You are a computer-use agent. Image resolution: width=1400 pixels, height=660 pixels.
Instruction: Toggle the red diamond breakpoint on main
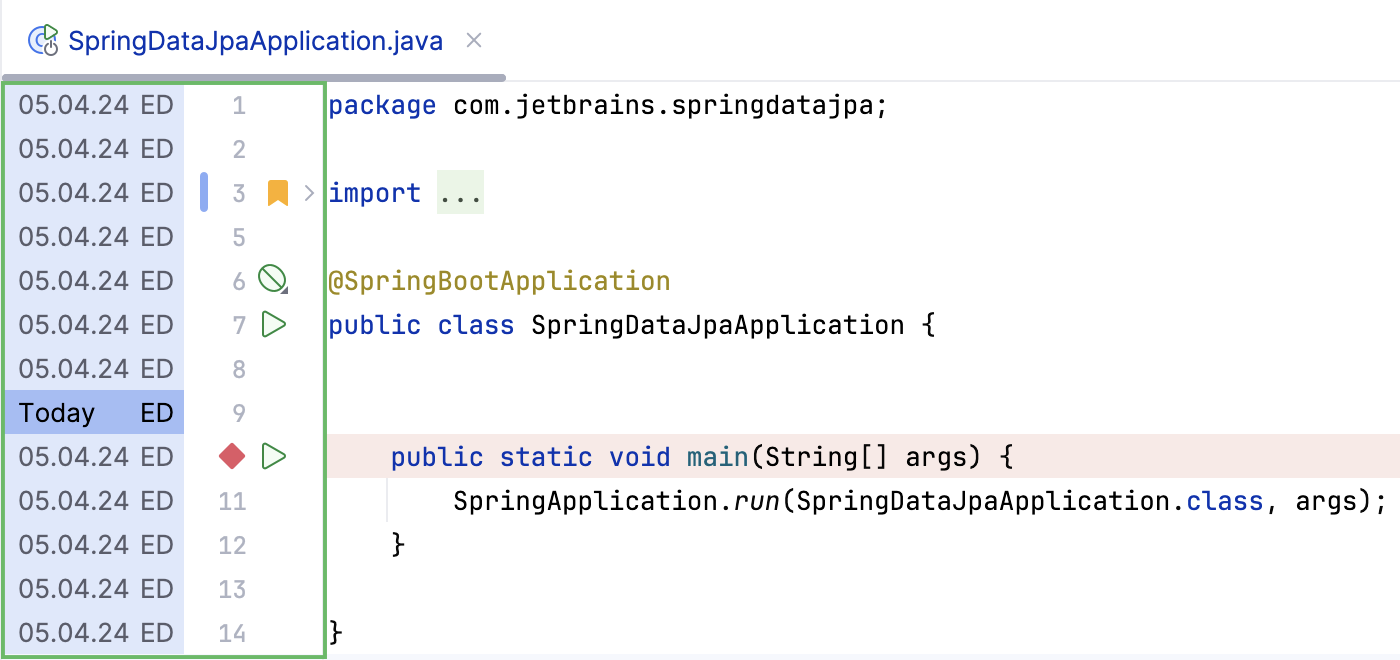coord(232,457)
